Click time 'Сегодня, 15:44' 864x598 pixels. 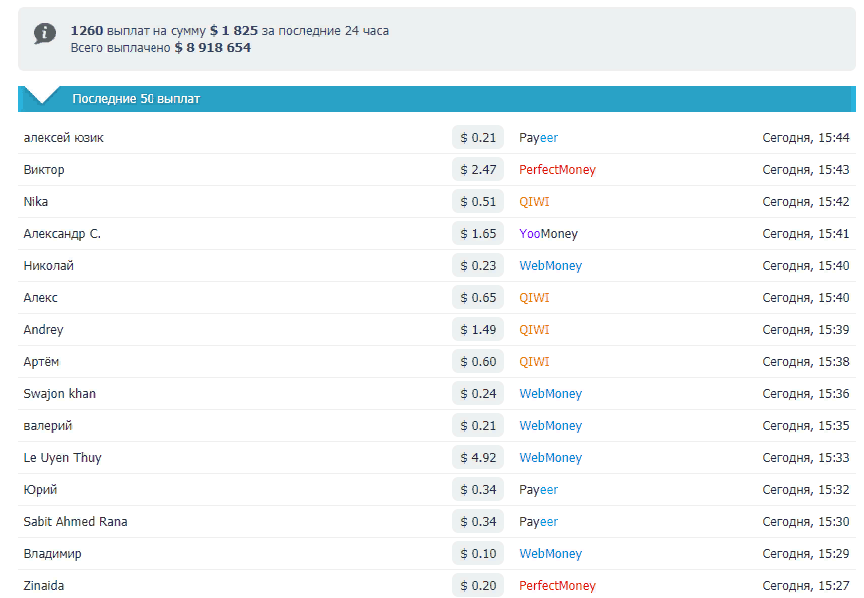806,137
